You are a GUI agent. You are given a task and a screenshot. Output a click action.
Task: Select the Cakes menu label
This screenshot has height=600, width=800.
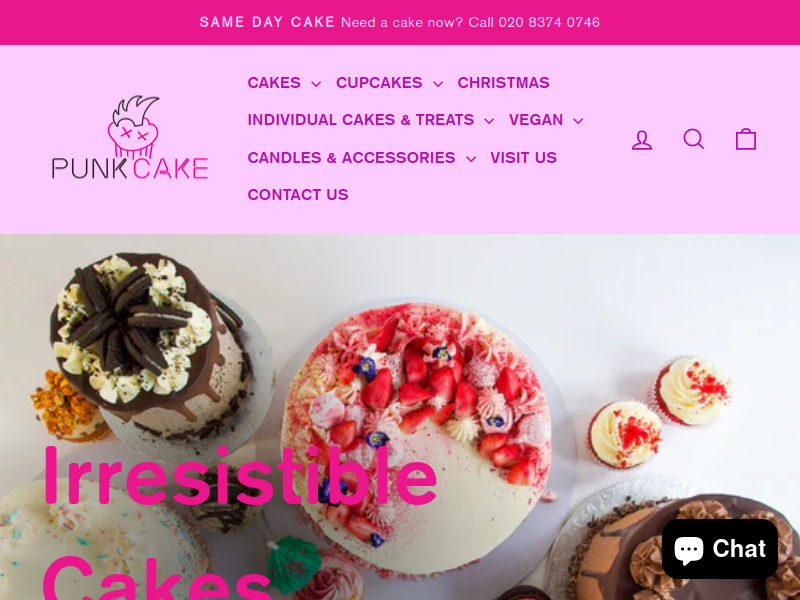(274, 83)
